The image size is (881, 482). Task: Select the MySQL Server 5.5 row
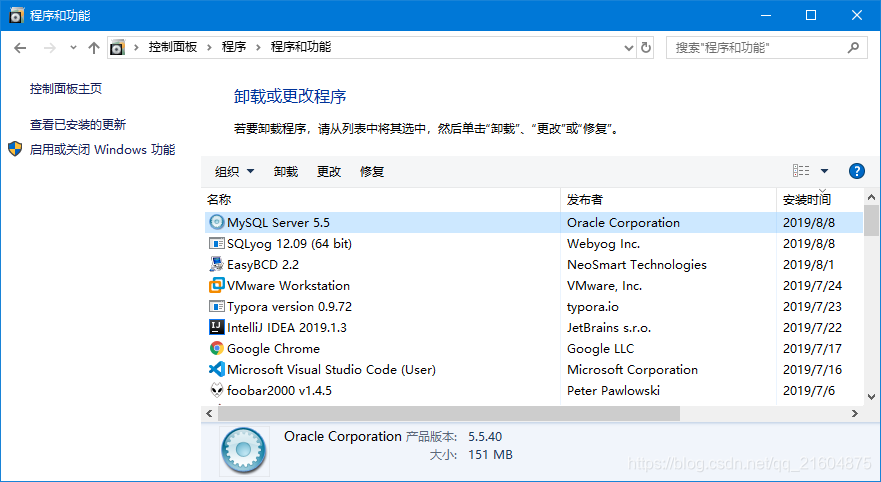tap(534, 222)
